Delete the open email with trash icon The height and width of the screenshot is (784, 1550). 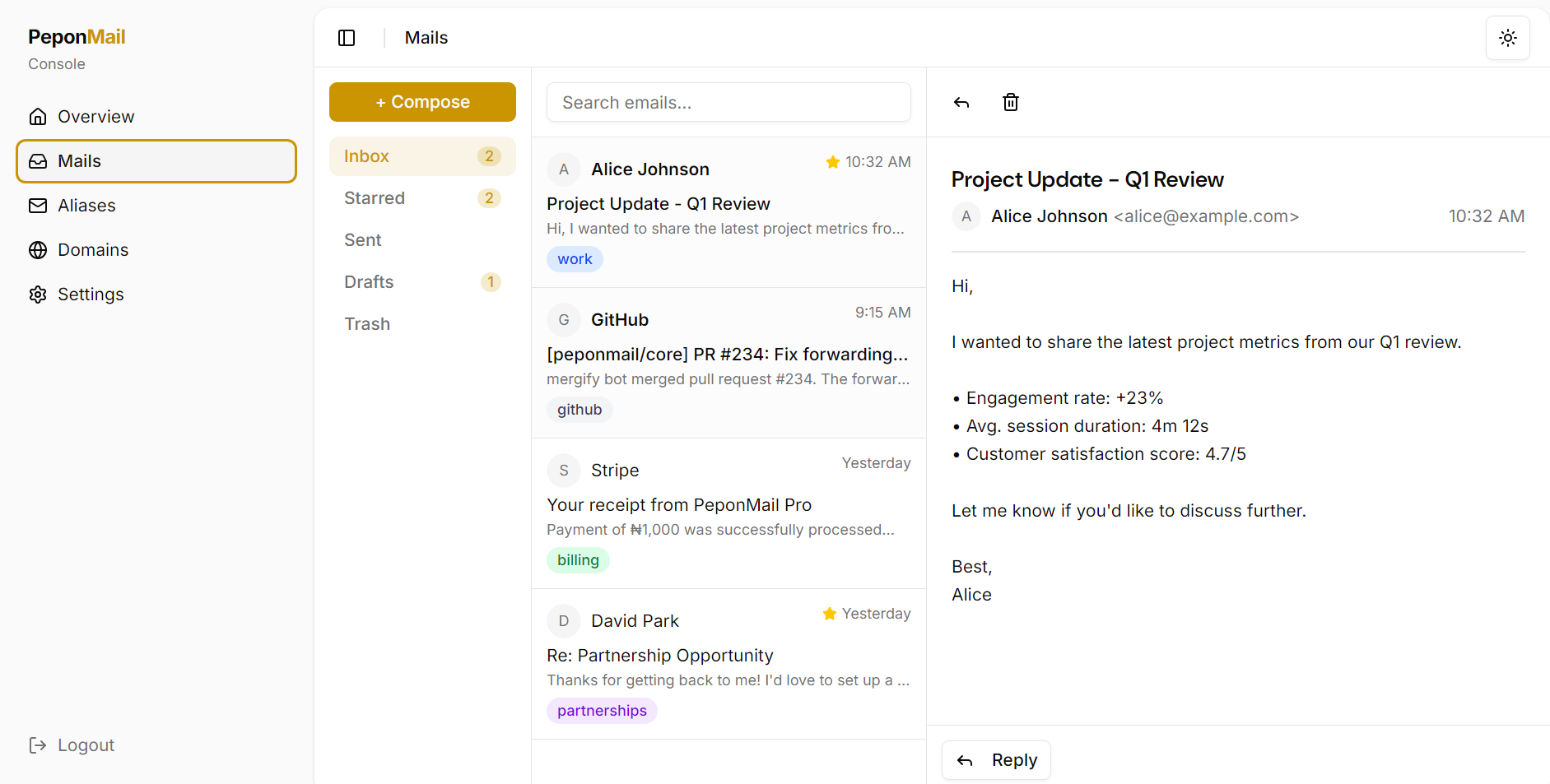1011,102
